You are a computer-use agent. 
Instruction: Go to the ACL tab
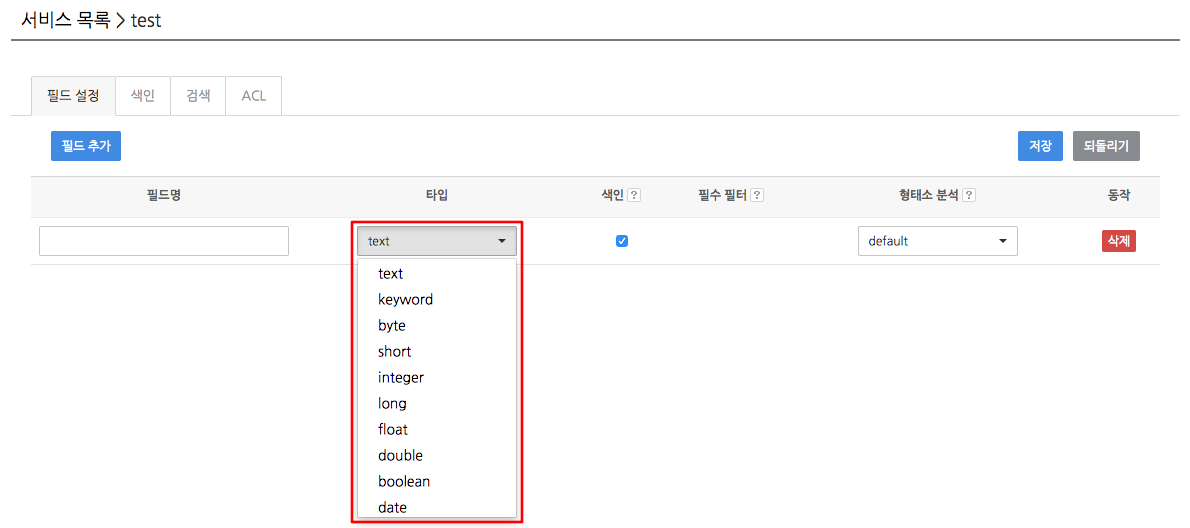point(253,96)
